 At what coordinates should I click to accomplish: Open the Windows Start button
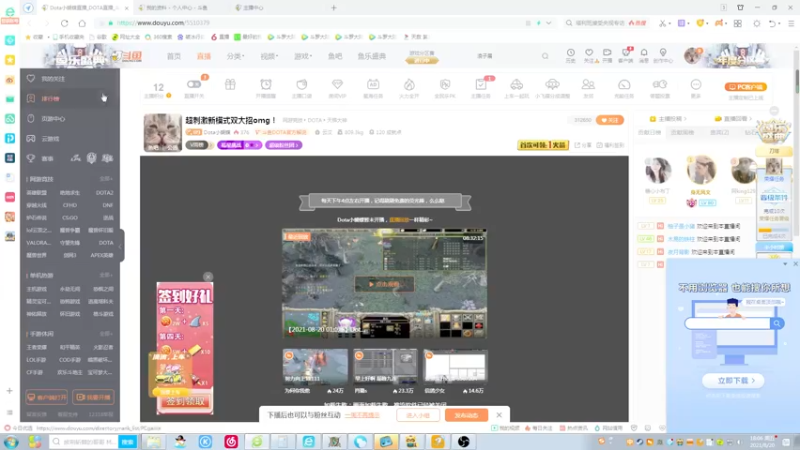11,442
